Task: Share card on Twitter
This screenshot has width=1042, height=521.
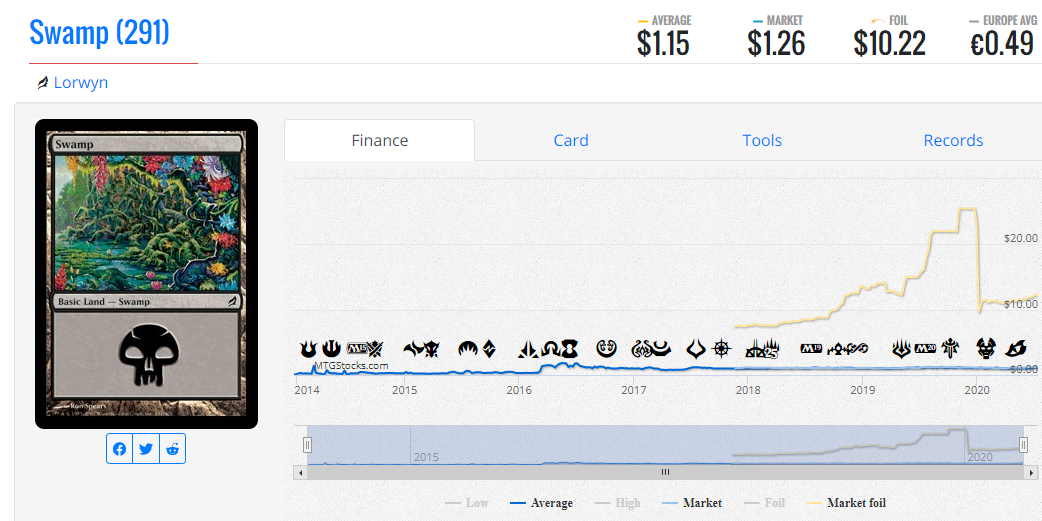Action: [146, 449]
